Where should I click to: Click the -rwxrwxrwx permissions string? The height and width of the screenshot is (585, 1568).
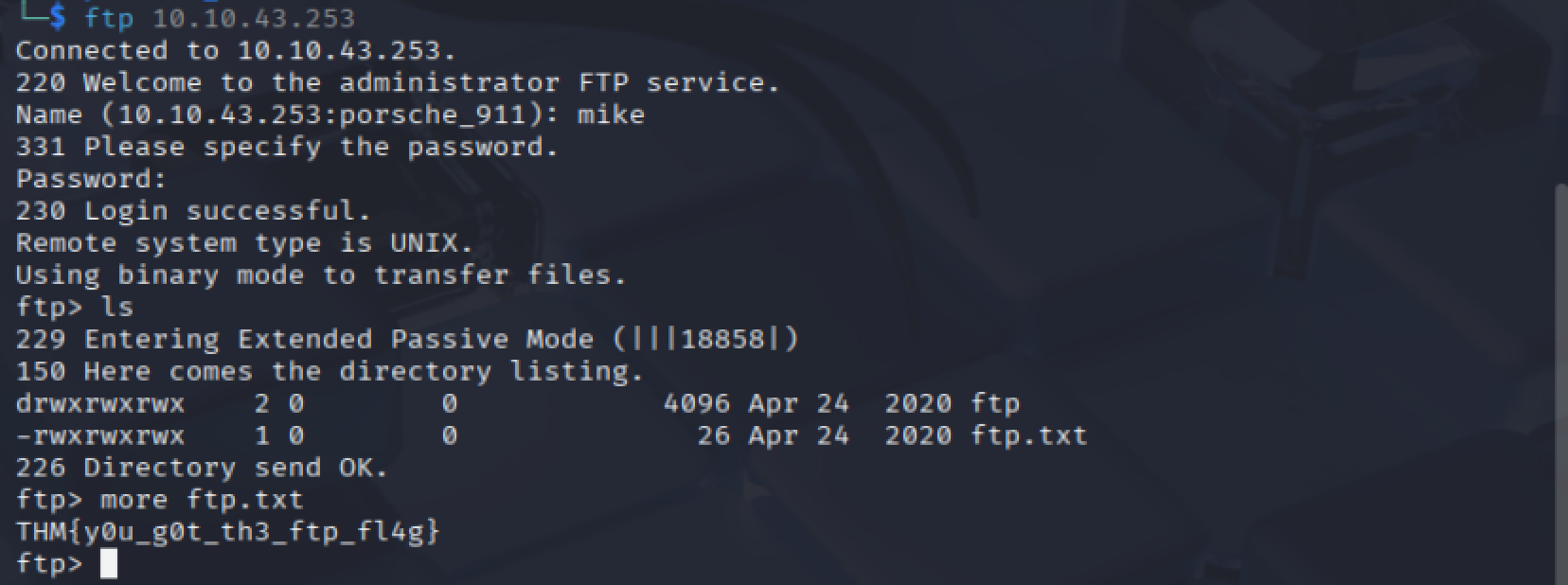click(100, 435)
